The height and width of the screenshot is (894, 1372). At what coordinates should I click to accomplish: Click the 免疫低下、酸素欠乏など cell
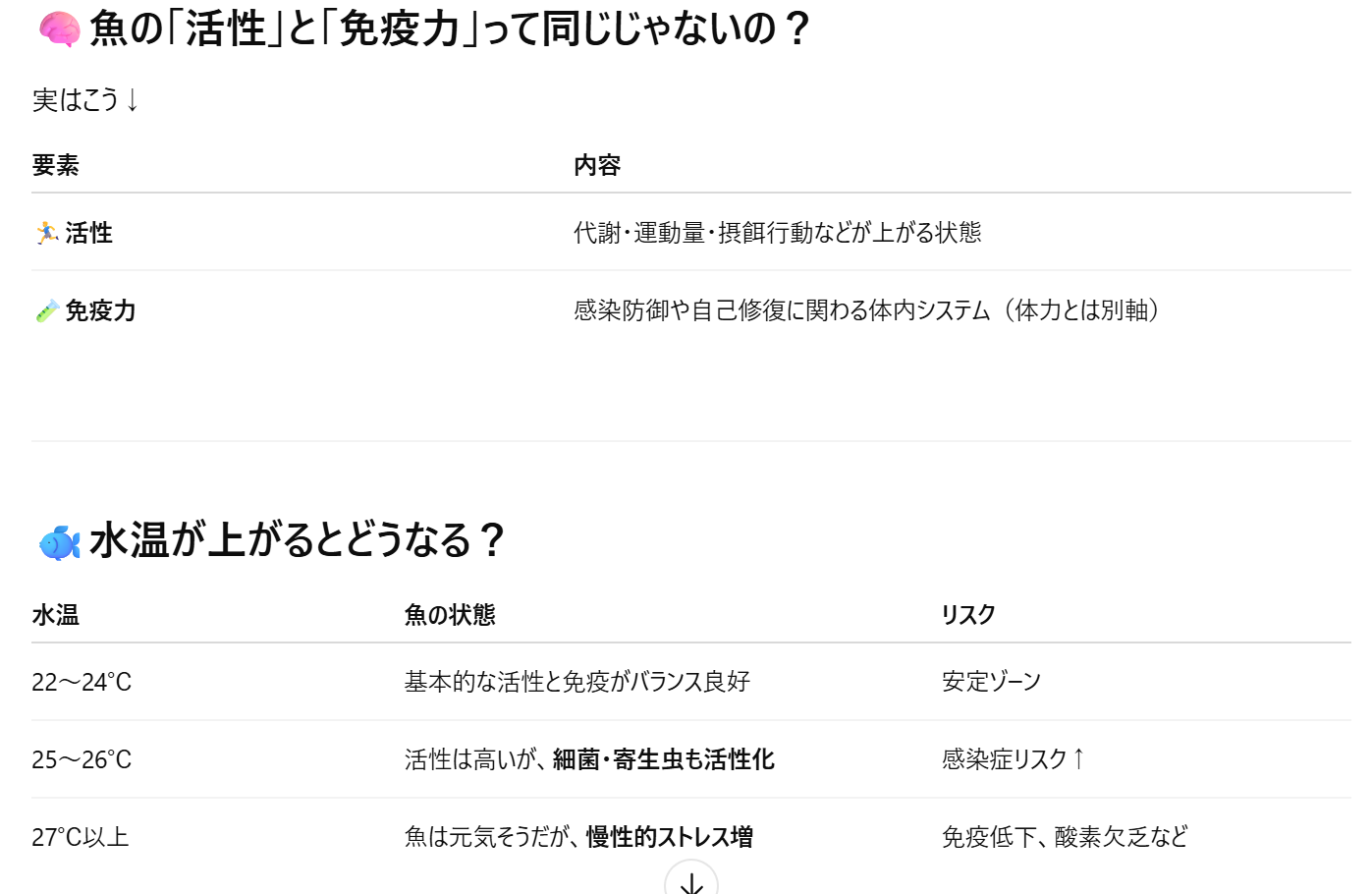(x=1065, y=837)
